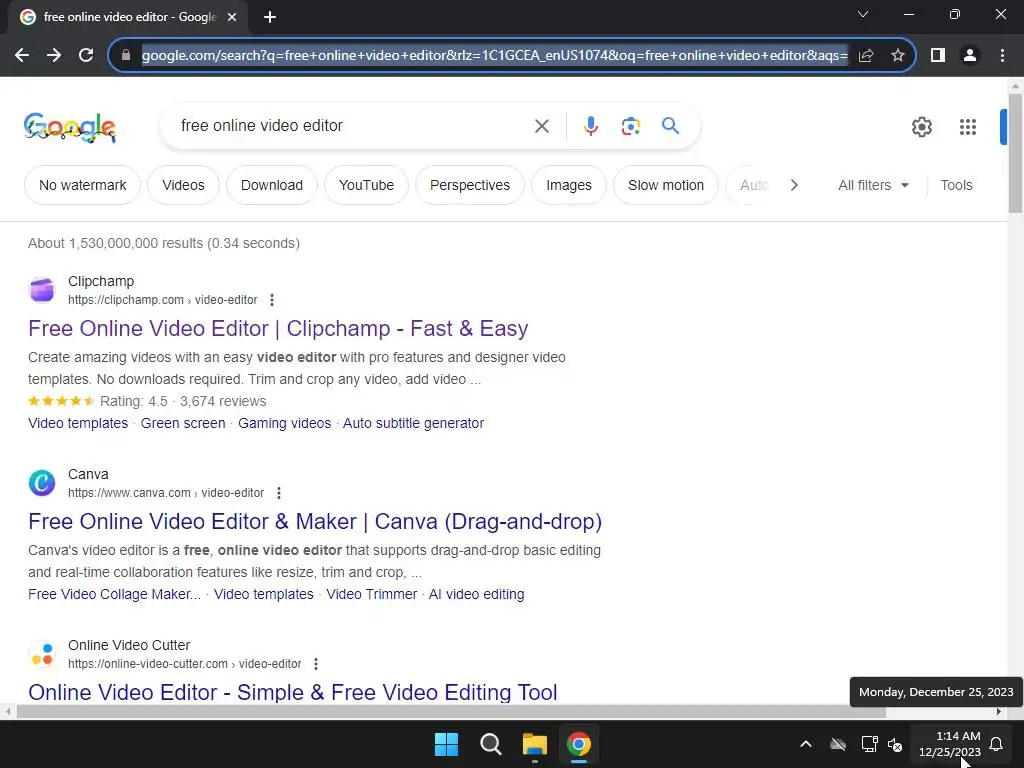Search by image with Google Lens
The height and width of the screenshot is (768, 1024).
tap(630, 125)
